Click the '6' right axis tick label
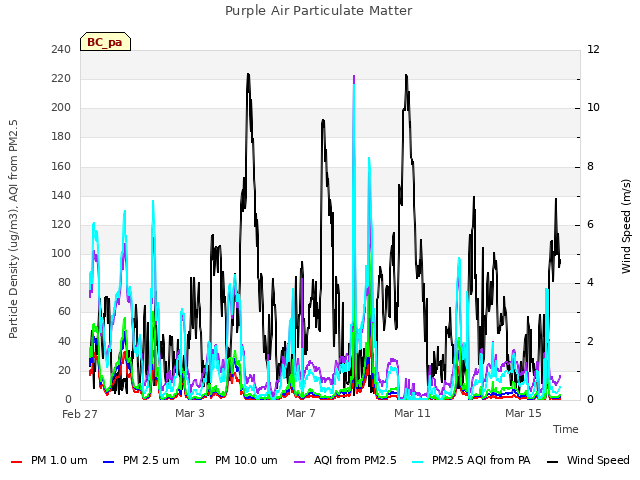Image resolution: width=640 pixels, height=480 pixels. (591, 224)
